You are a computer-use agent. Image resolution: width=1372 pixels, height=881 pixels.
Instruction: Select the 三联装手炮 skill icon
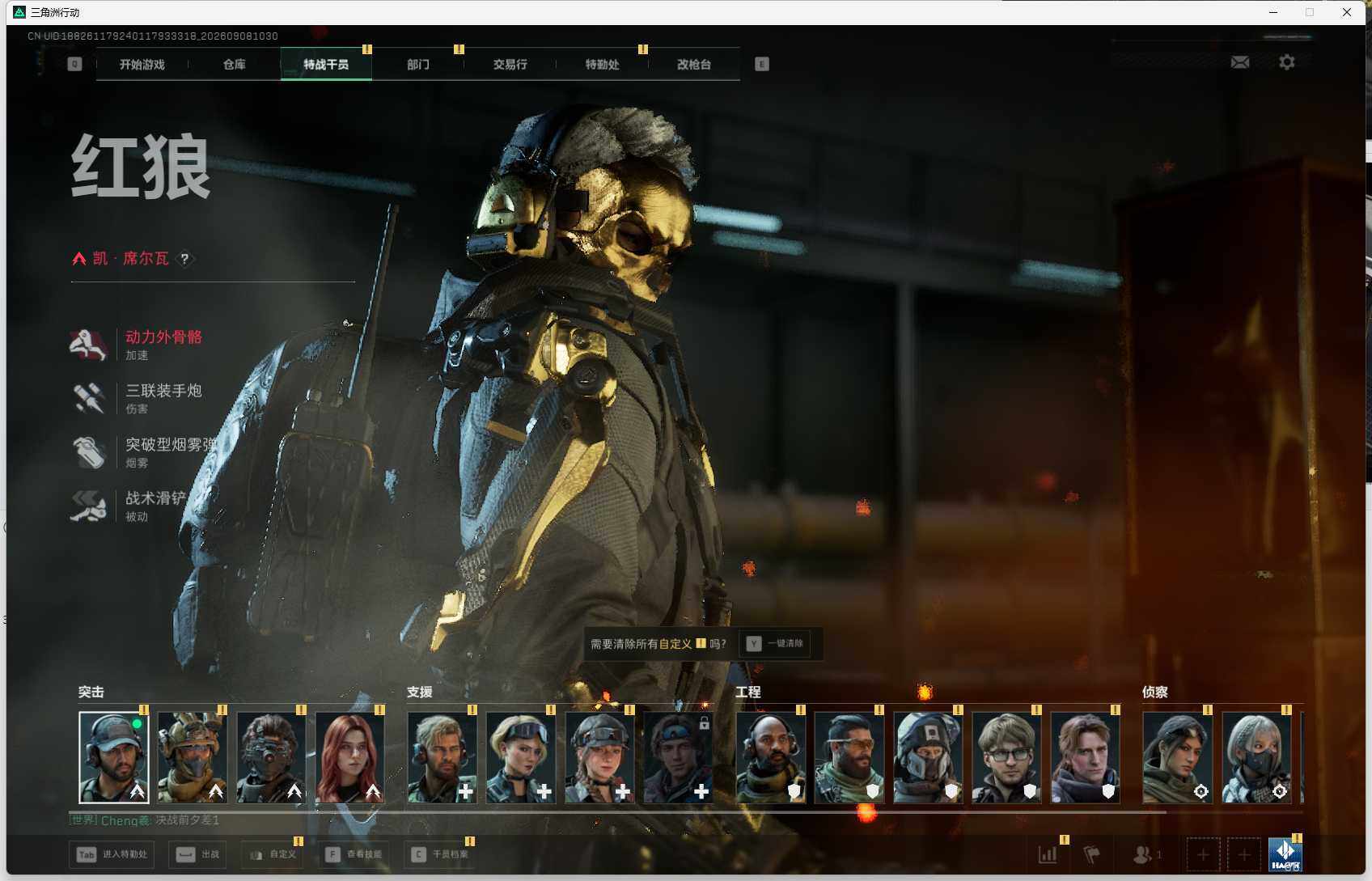(88, 398)
